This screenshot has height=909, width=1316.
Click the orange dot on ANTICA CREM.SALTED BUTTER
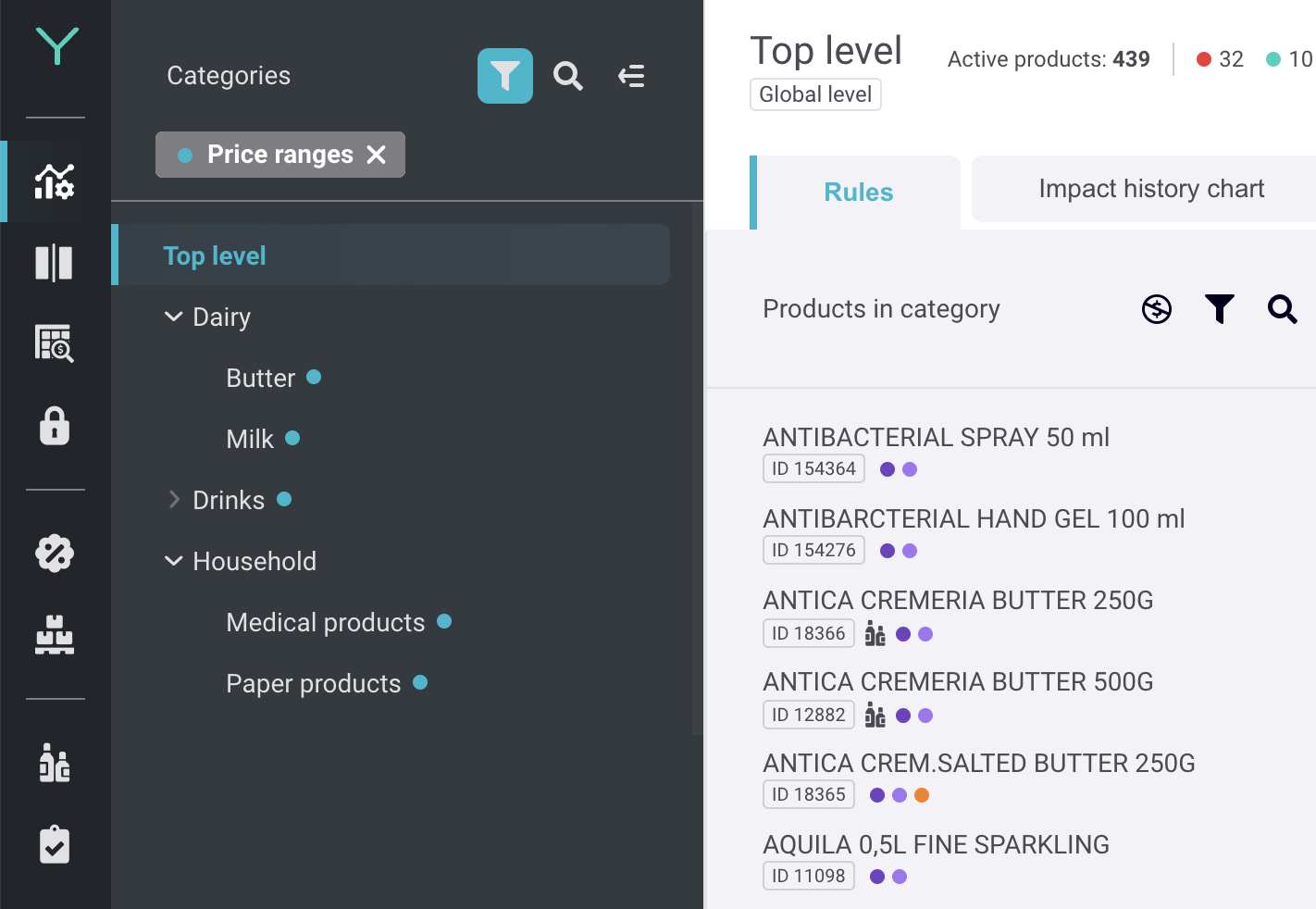pyautogui.click(x=922, y=795)
